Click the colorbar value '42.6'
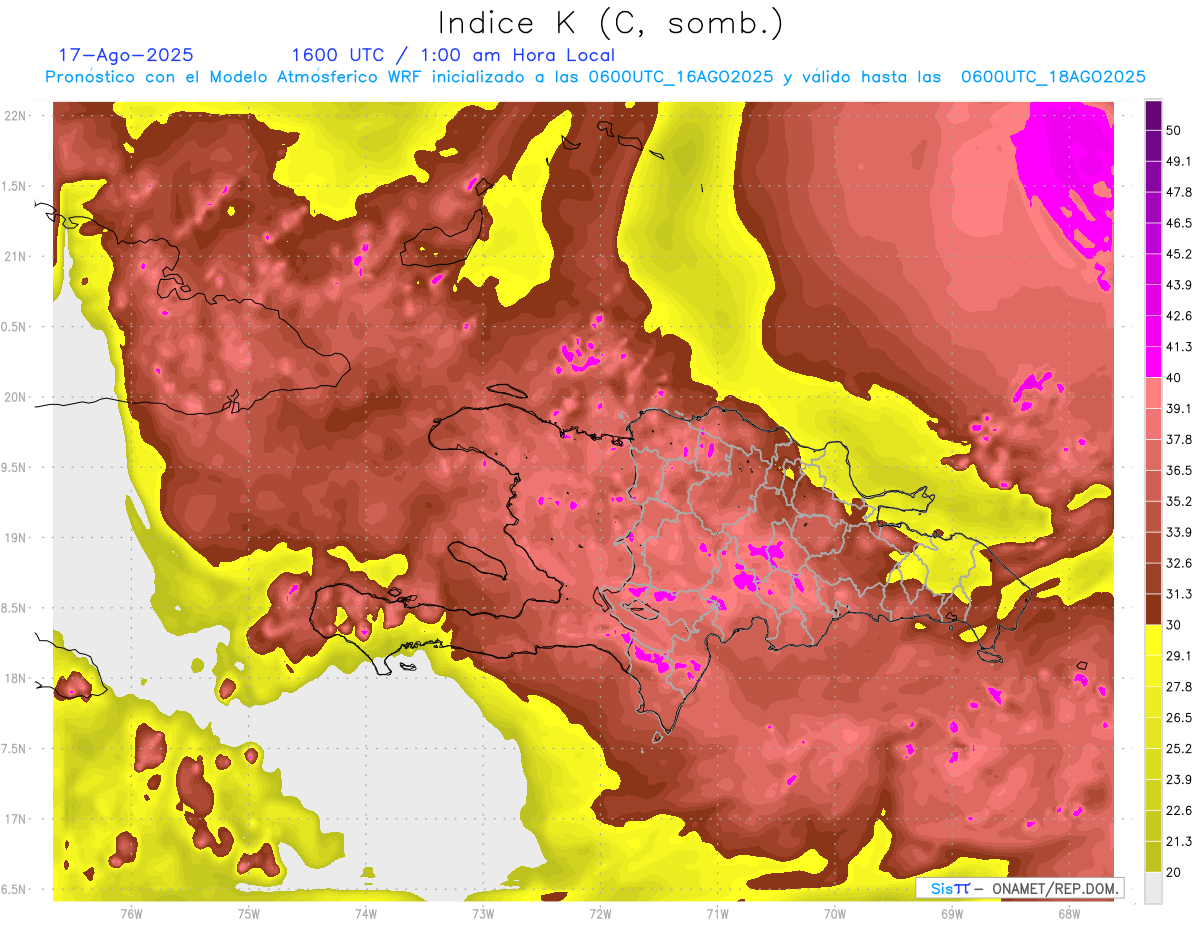The image size is (1200, 927). tap(1179, 316)
